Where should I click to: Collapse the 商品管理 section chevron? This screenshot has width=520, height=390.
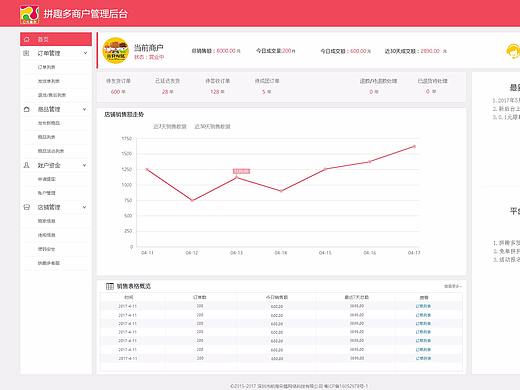(x=85, y=109)
